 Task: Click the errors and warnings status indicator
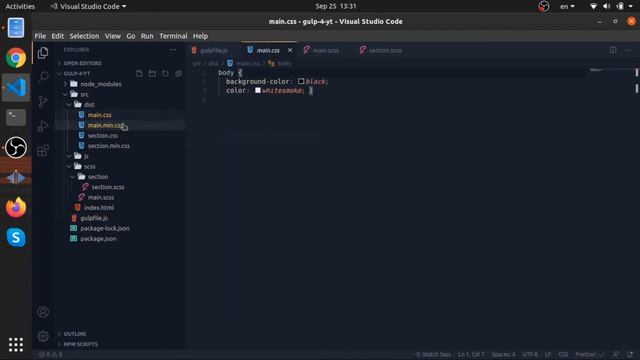coord(51,354)
